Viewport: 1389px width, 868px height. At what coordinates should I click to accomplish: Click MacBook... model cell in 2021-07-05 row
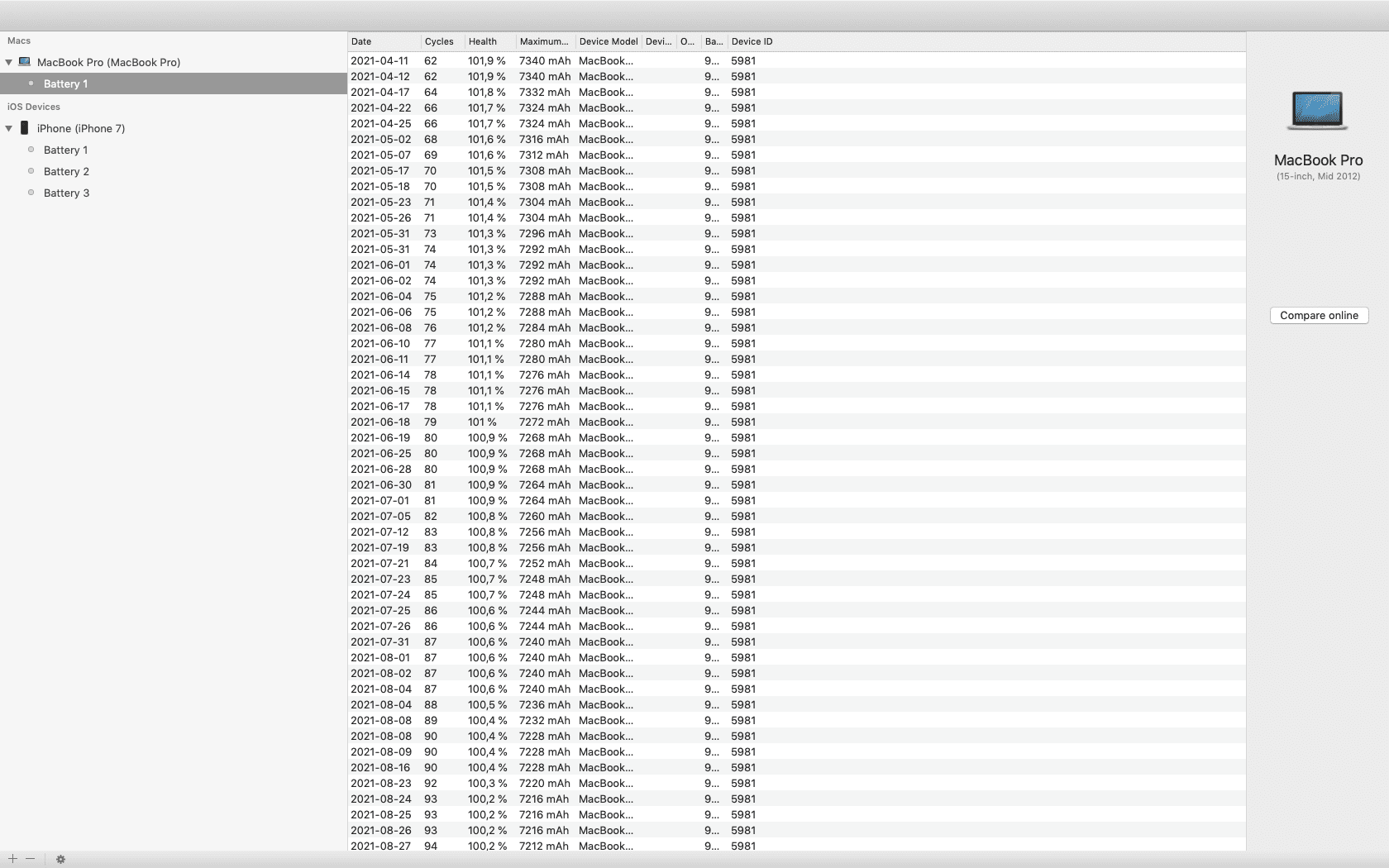pyautogui.click(x=606, y=516)
